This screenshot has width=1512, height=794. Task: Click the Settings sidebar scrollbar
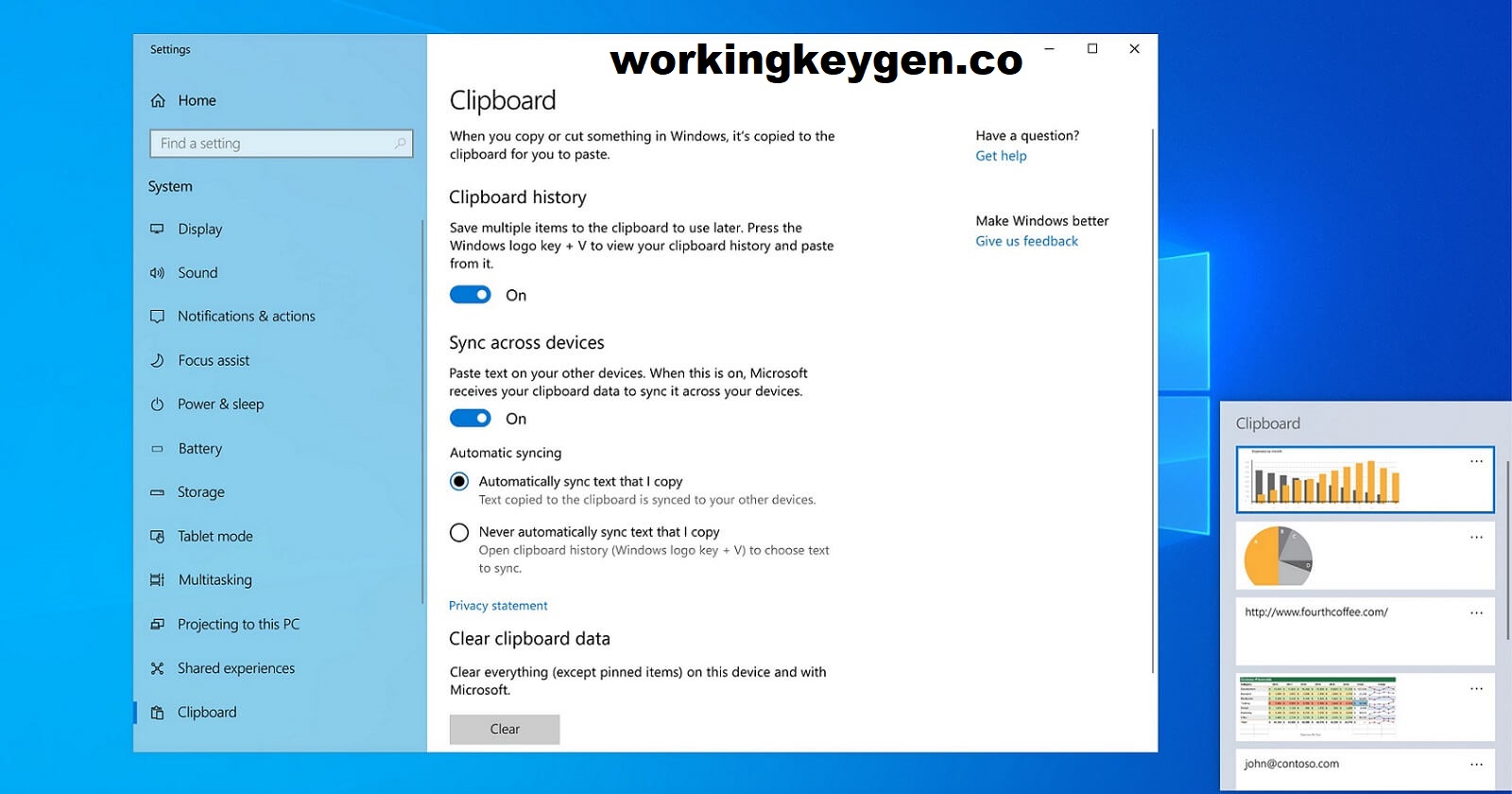[422, 411]
